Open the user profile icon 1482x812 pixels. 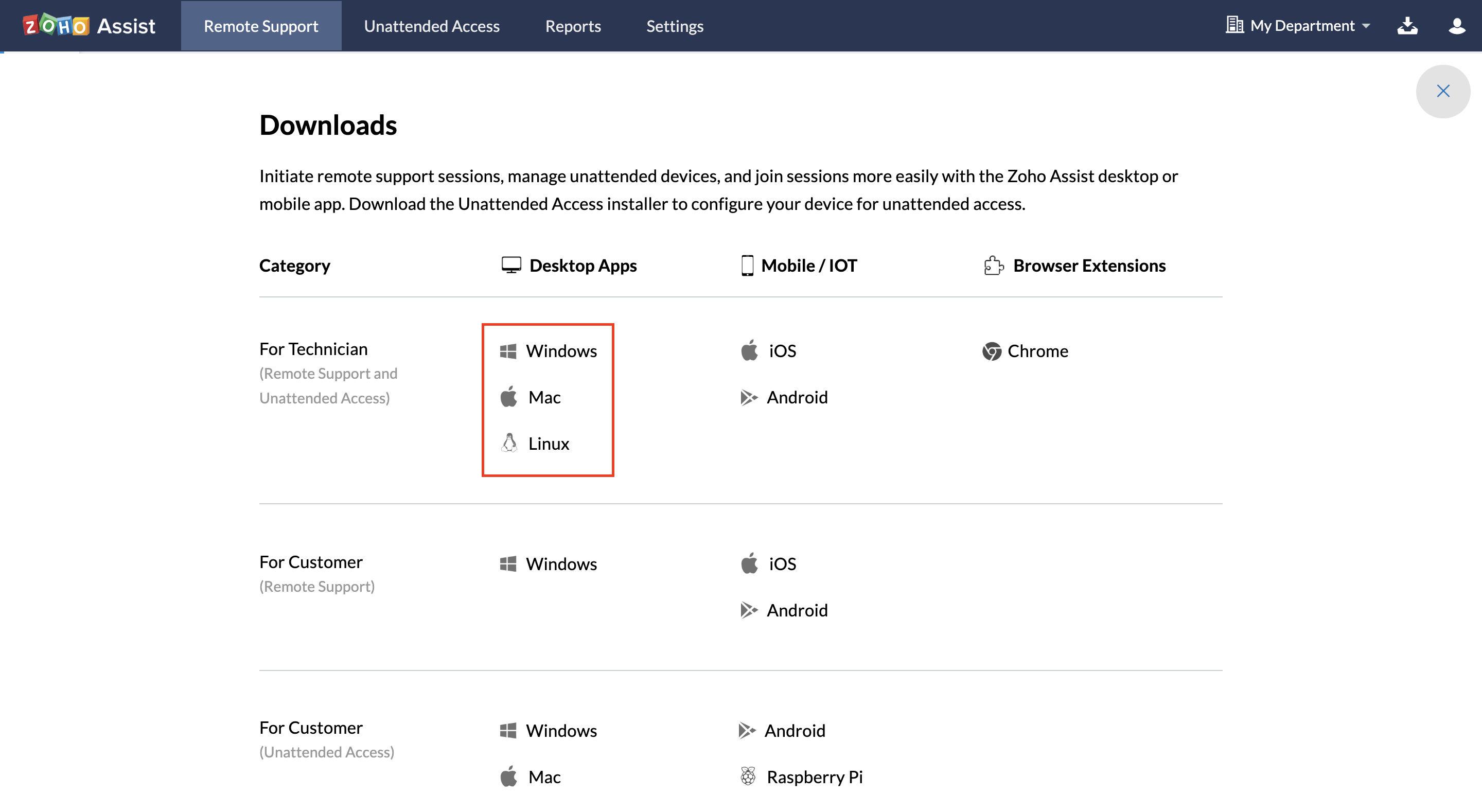tap(1456, 26)
